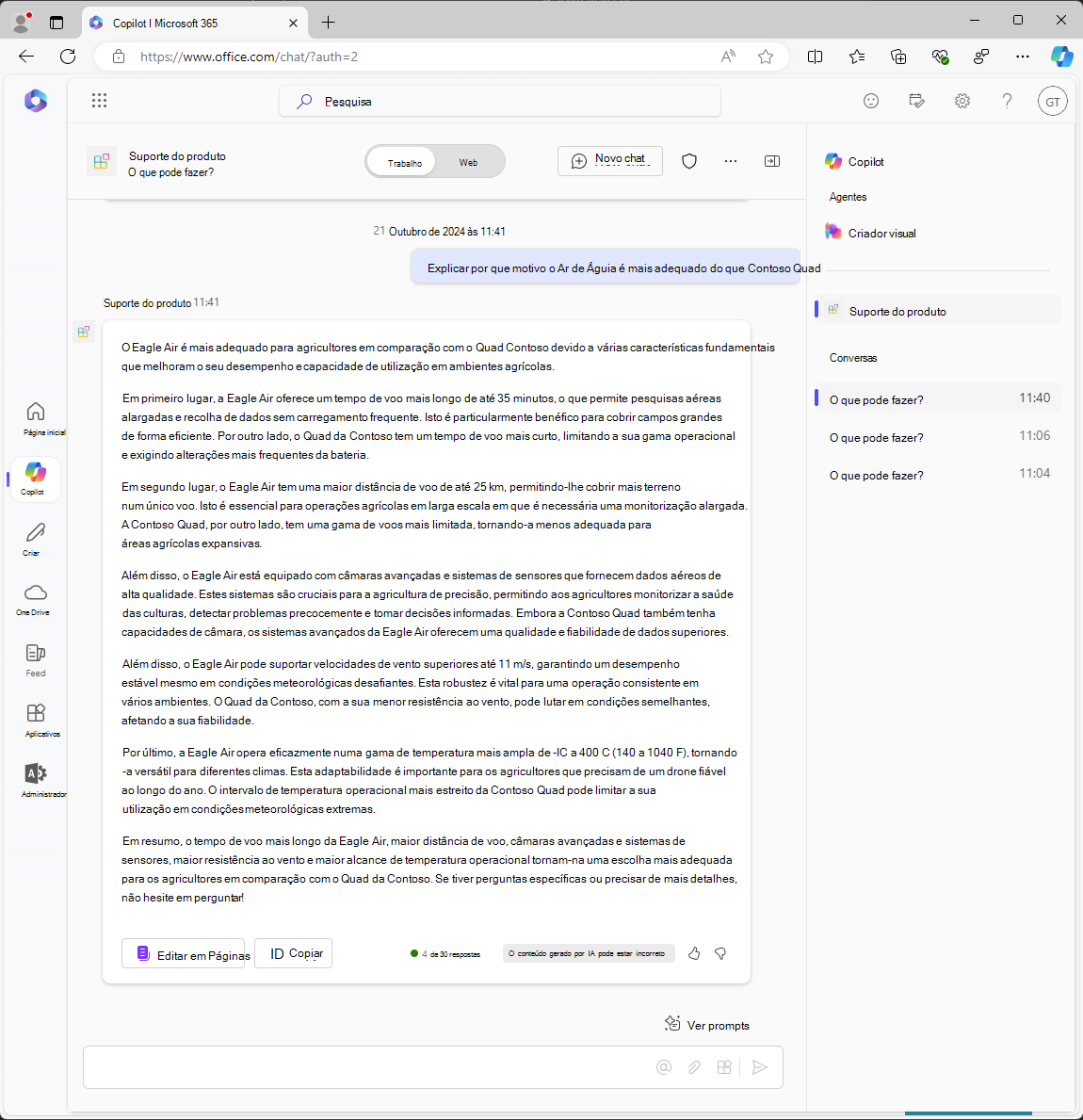This screenshot has height=1120, width=1083.
Task: Click the browser address bar URL
Action: tap(250, 57)
